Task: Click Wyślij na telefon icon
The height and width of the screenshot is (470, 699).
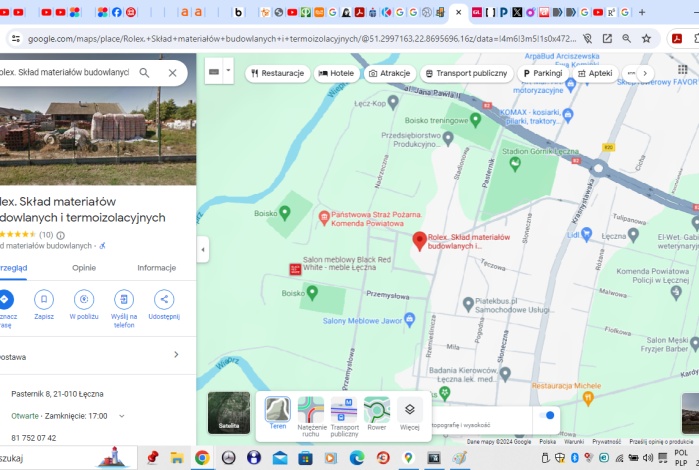Action: pyautogui.click(x=124, y=300)
